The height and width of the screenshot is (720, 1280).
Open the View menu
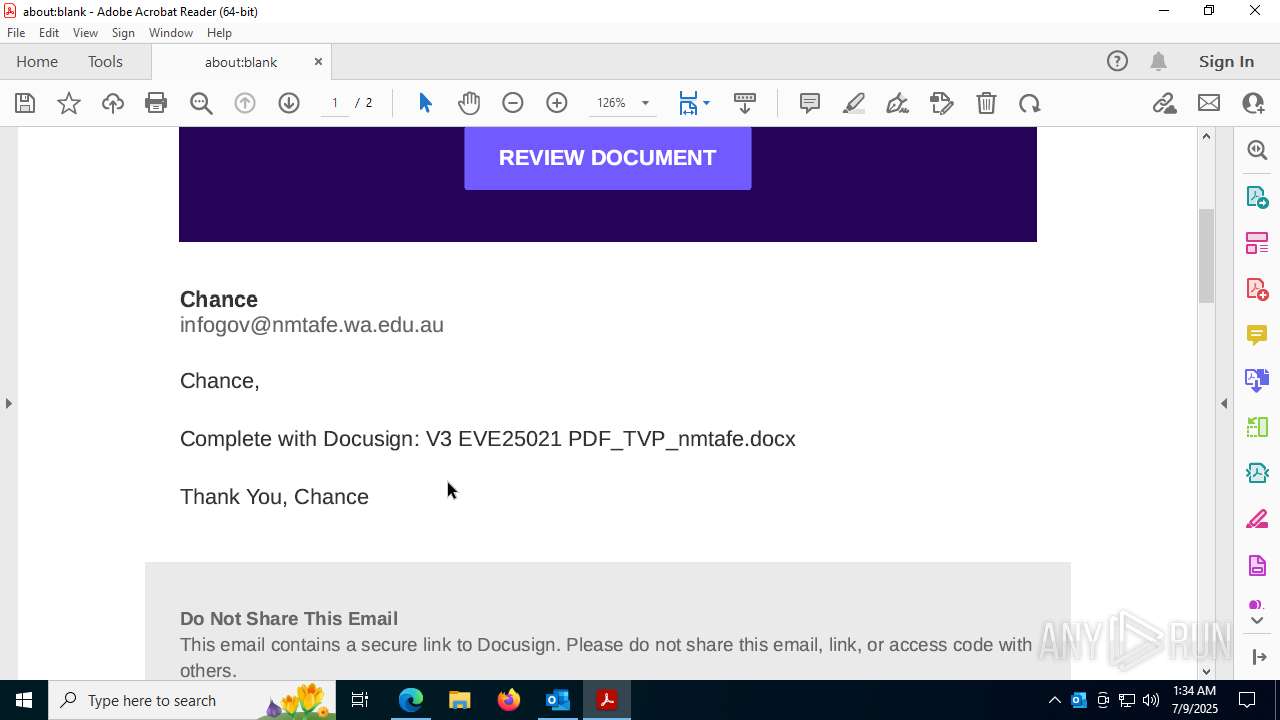point(85,33)
